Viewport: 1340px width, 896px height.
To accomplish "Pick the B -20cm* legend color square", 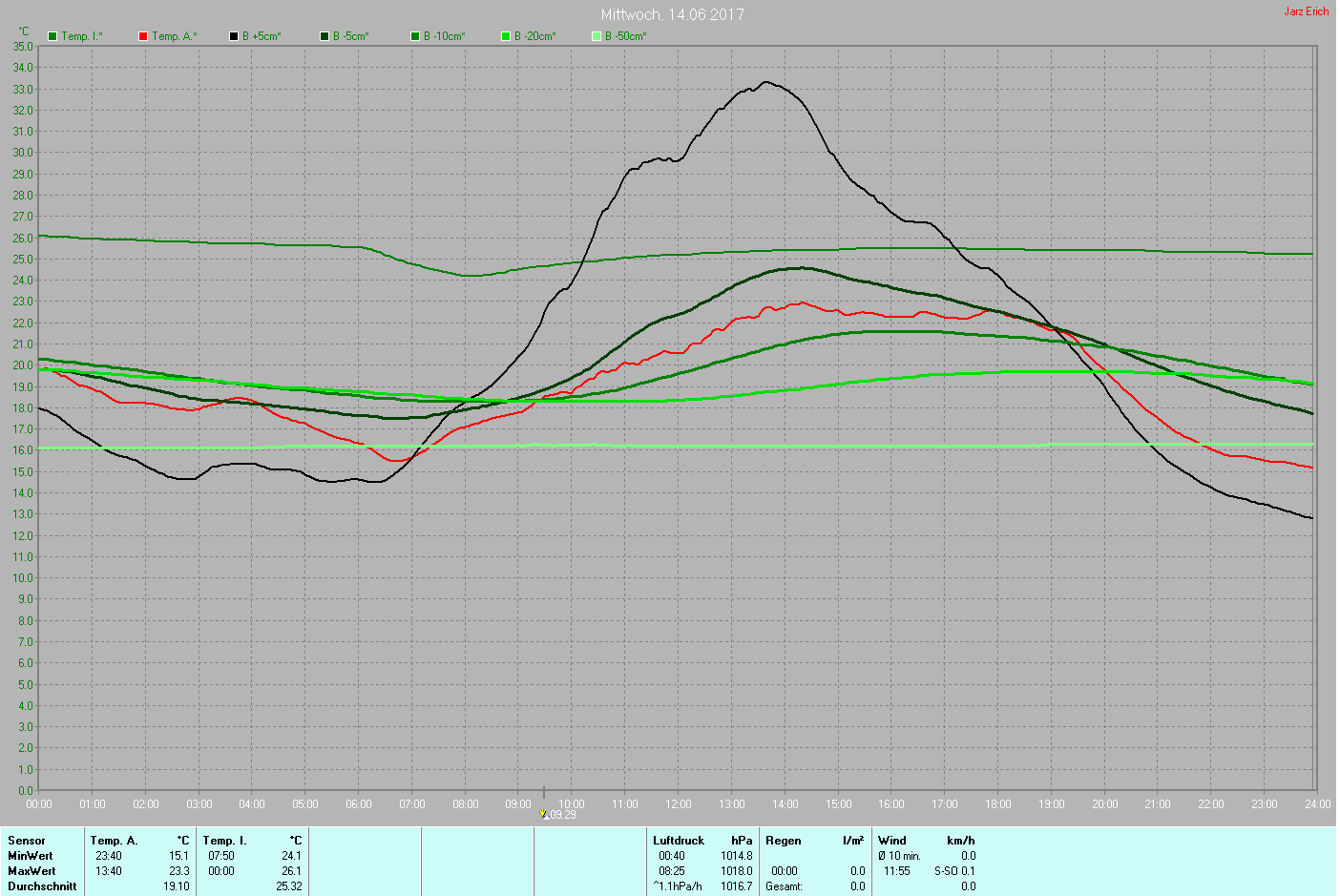I will click(x=506, y=36).
